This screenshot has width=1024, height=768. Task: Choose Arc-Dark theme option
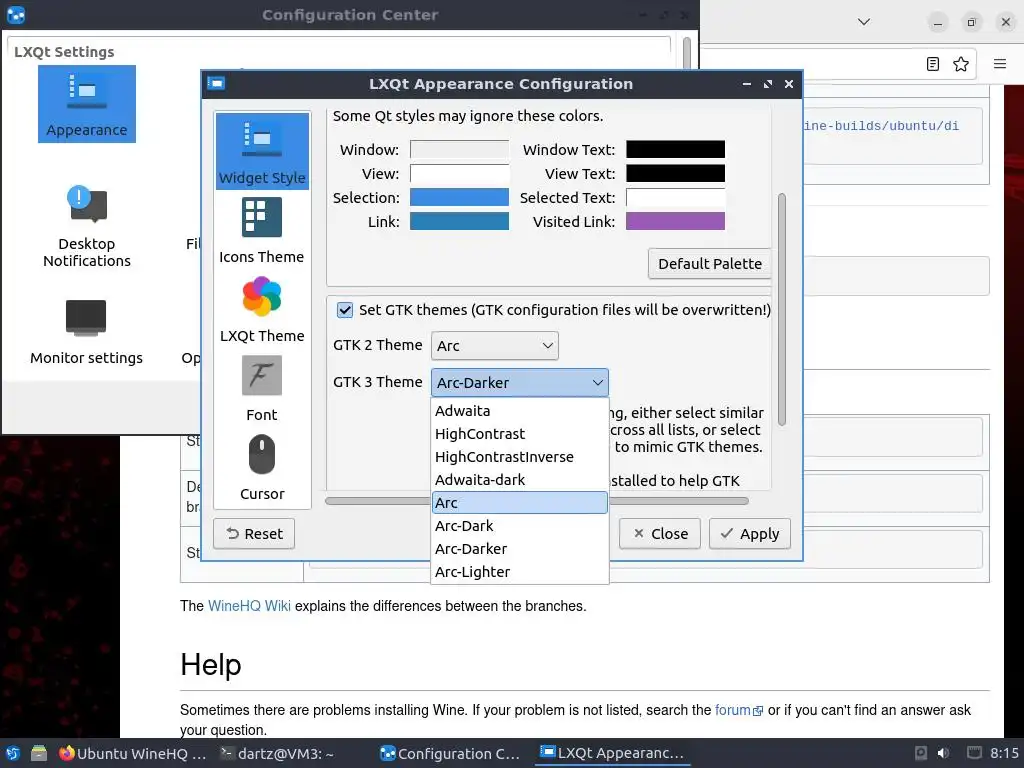tap(520, 526)
